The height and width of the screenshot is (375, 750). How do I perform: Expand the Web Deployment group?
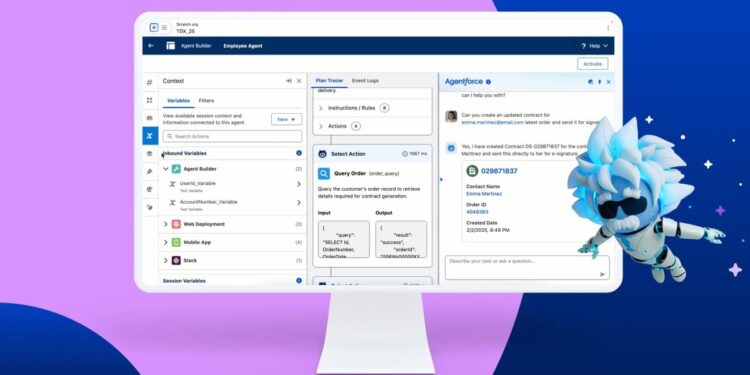click(x=165, y=224)
